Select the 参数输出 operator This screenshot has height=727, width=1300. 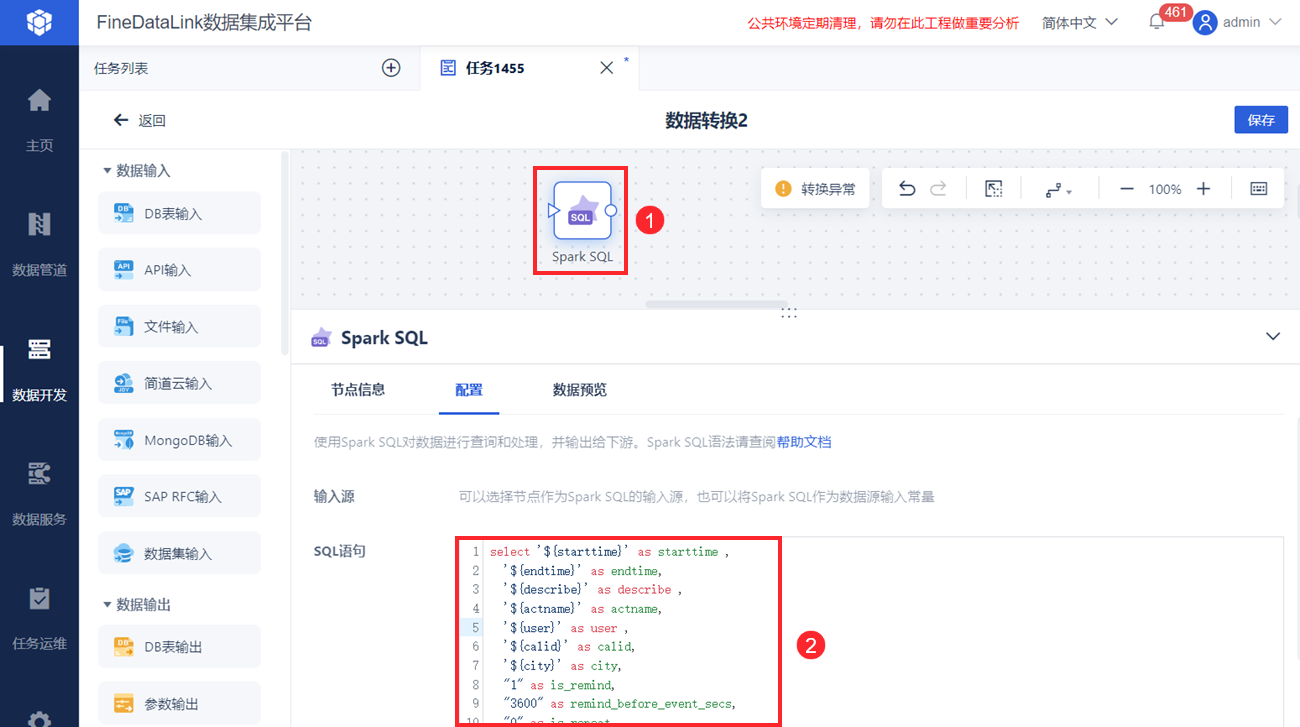pyautogui.click(x=179, y=704)
